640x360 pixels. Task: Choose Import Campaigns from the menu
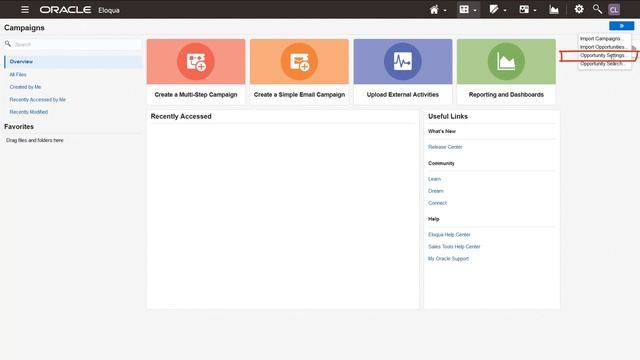tap(602, 39)
